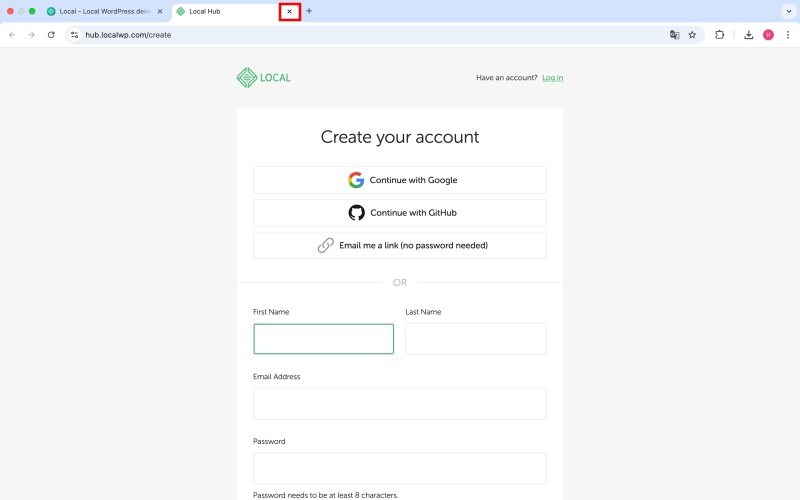This screenshot has height=500, width=800.
Task: Open the downloads icon
Action: 748,35
